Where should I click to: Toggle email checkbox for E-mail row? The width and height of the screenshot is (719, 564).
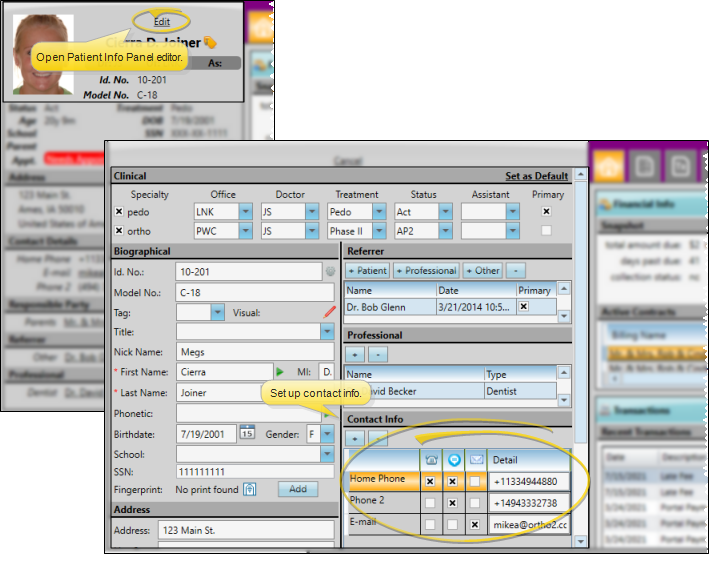coord(475,524)
